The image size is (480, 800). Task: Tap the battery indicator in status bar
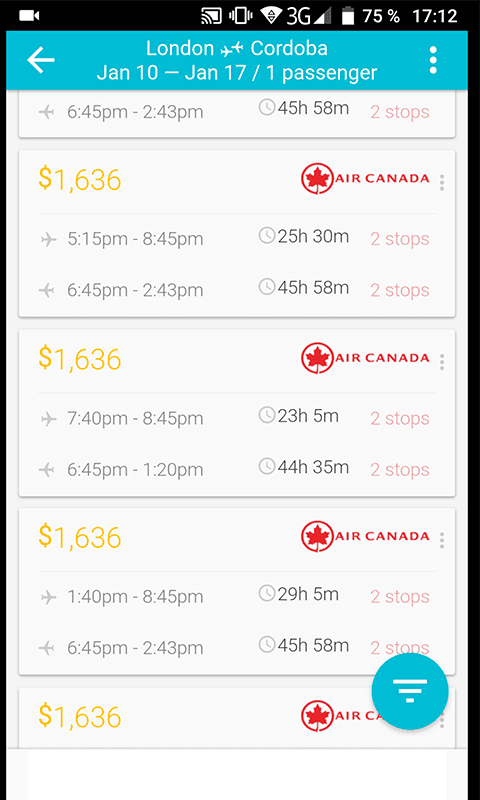(x=348, y=16)
